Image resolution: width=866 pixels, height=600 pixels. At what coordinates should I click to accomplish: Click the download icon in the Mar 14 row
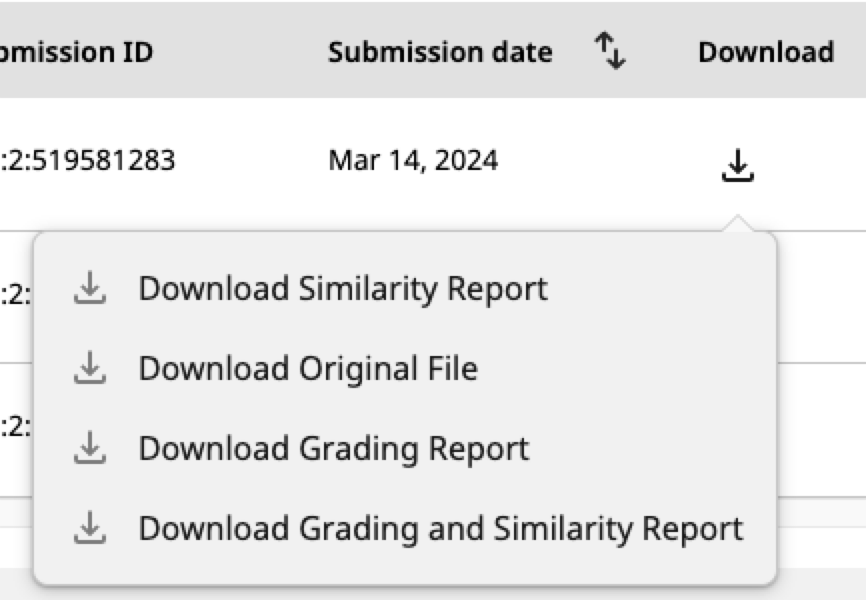738,165
